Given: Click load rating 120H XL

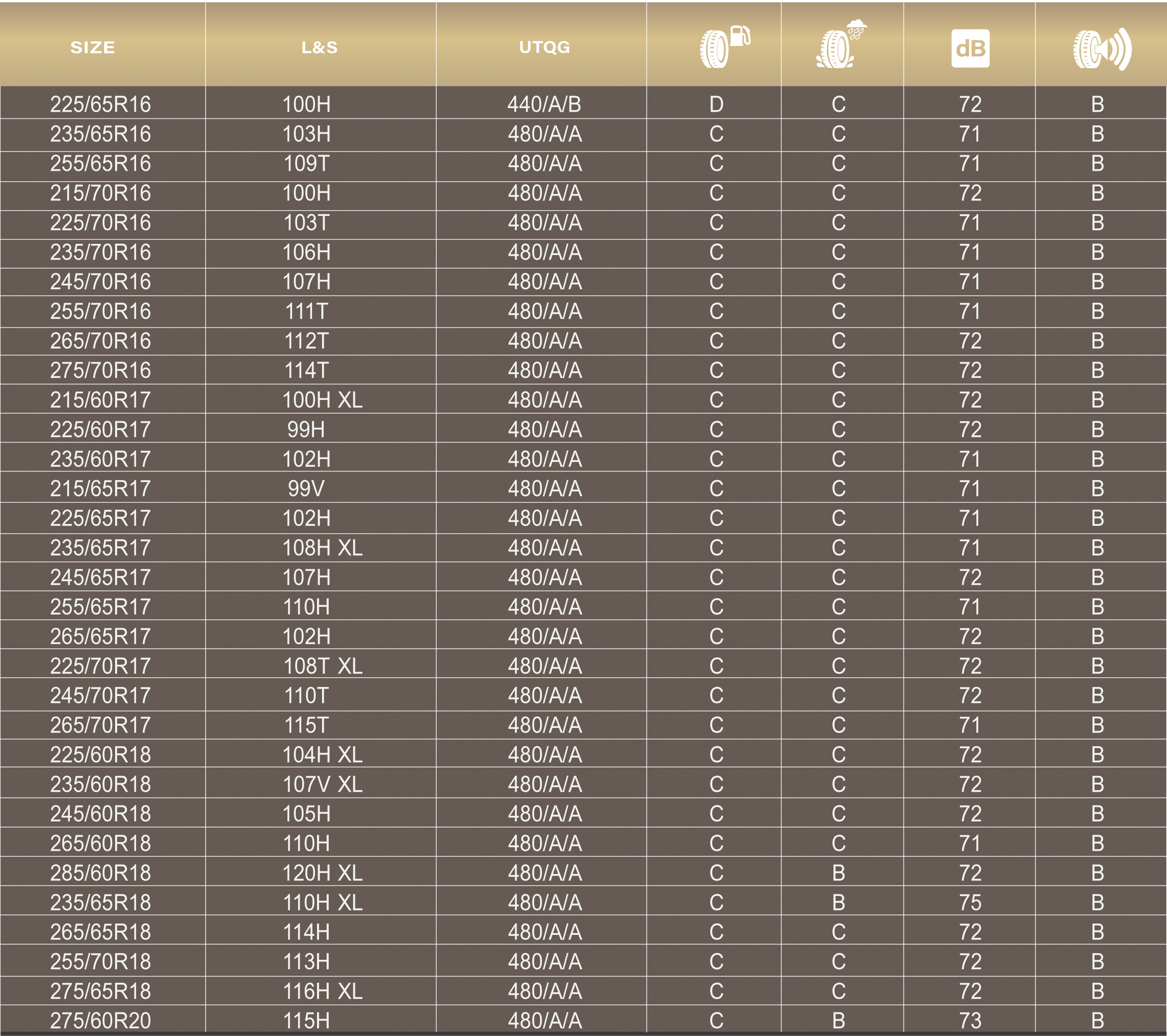Looking at the screenshot, I should tap(322, 873).
